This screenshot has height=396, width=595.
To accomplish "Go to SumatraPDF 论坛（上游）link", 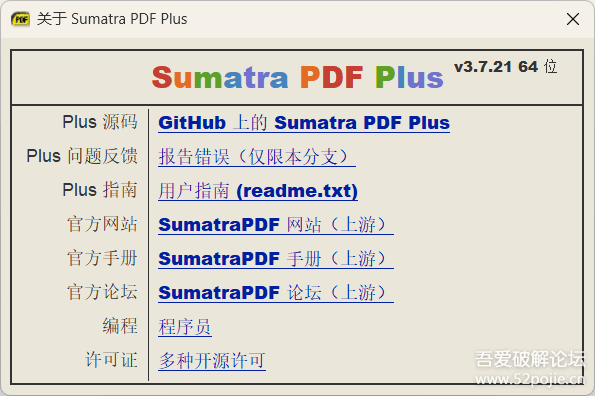I will pos(276,292).
